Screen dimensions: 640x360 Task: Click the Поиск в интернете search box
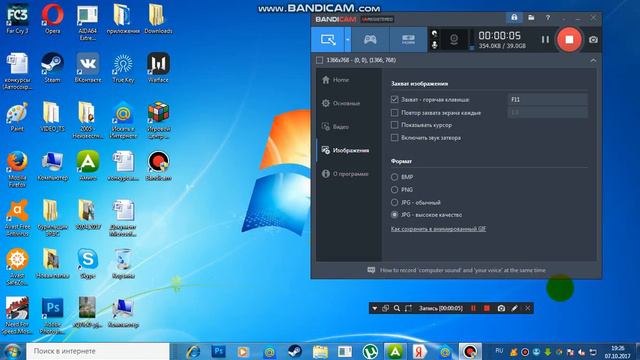[x=98, y=351]
